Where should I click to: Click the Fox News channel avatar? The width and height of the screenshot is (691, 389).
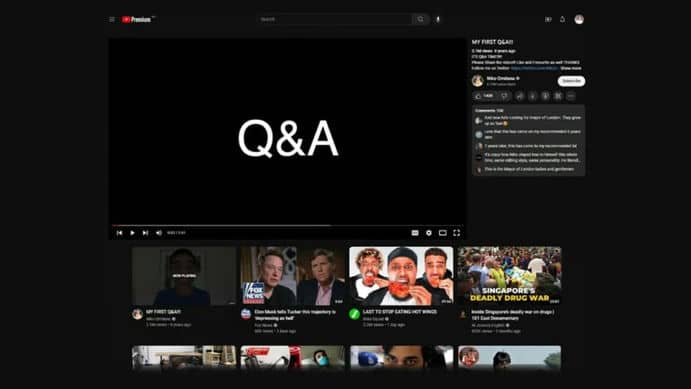click(x=246, y=314)
